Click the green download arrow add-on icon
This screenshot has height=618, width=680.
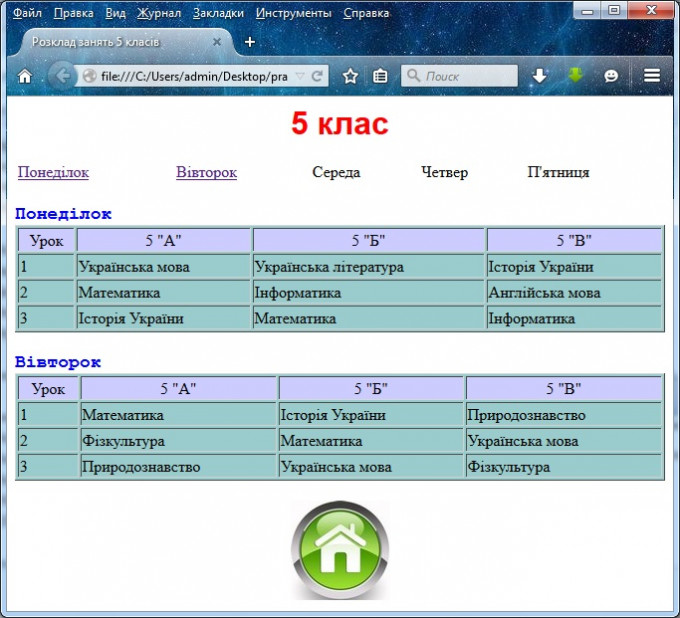[575, 75]
